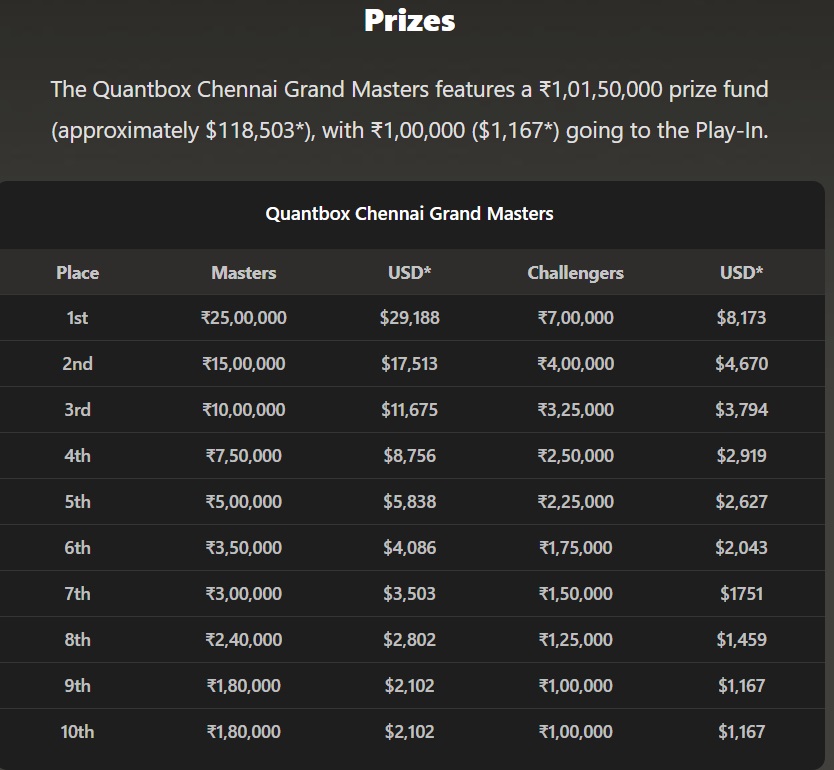
Task: Click the ₹25,00,000 Masters first prize
Action: click(x=244, y=318)
